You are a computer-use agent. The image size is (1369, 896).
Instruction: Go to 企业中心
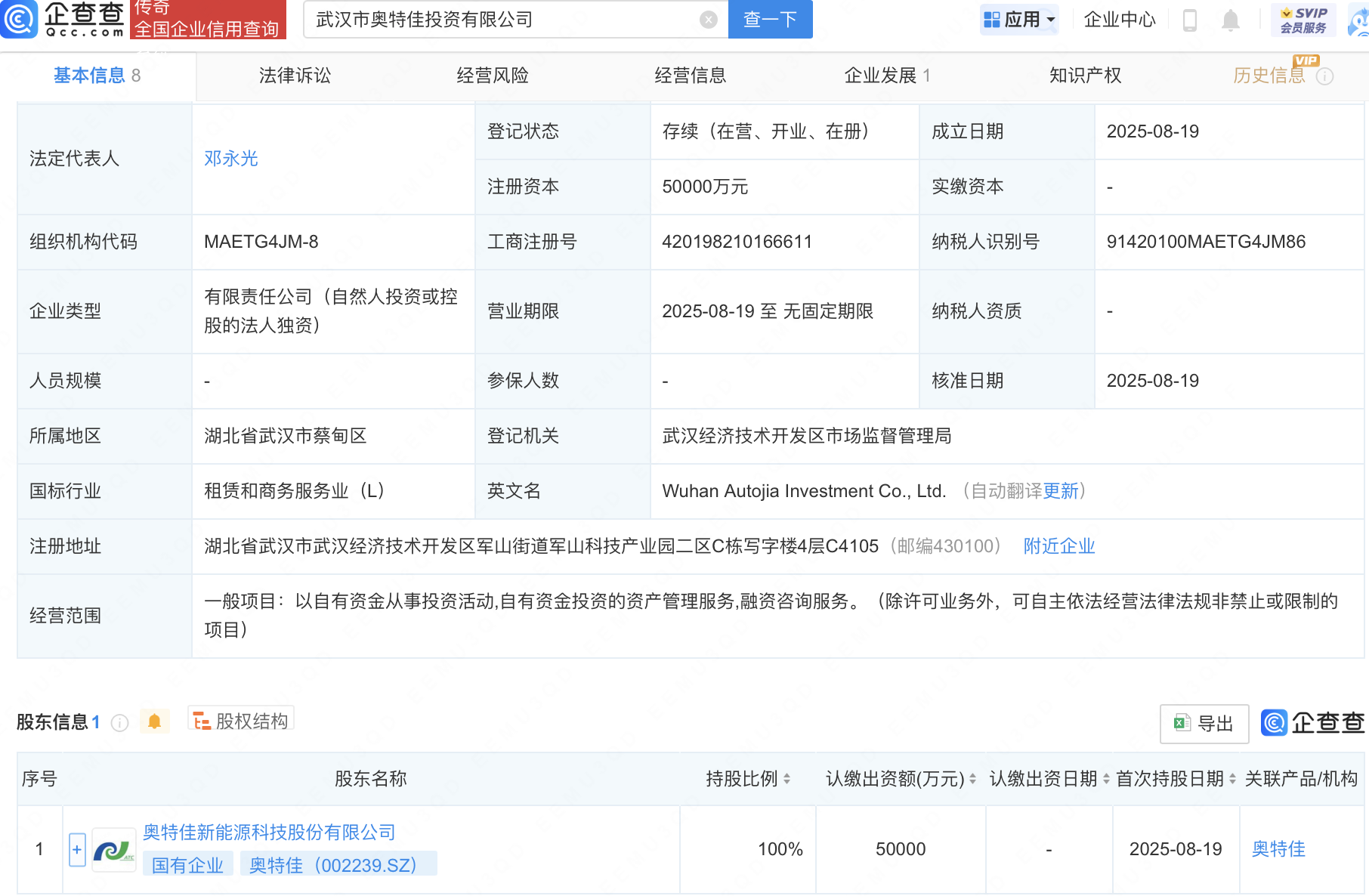tap(1120, 20)
